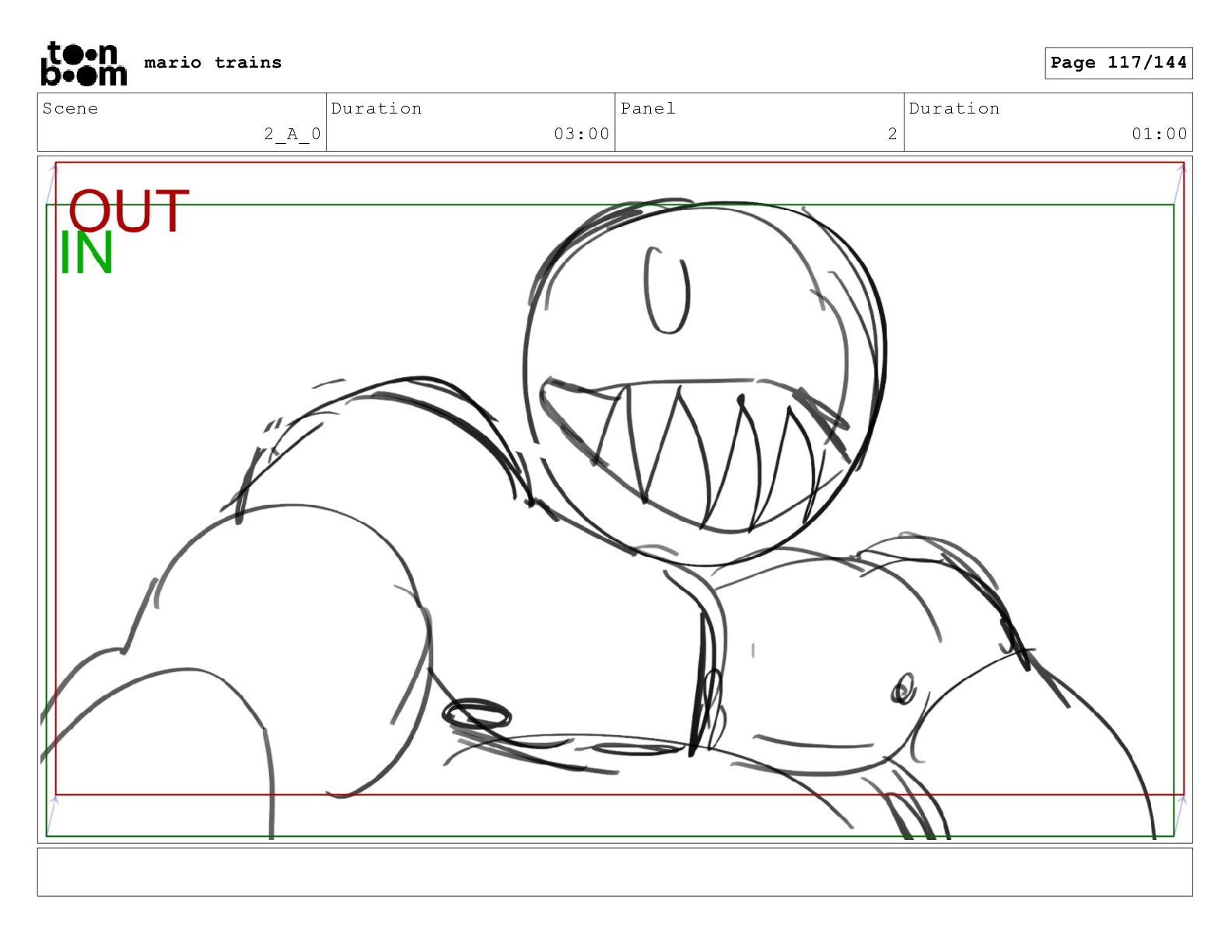Select the scene duration value '03:00'

coord(582,134)
